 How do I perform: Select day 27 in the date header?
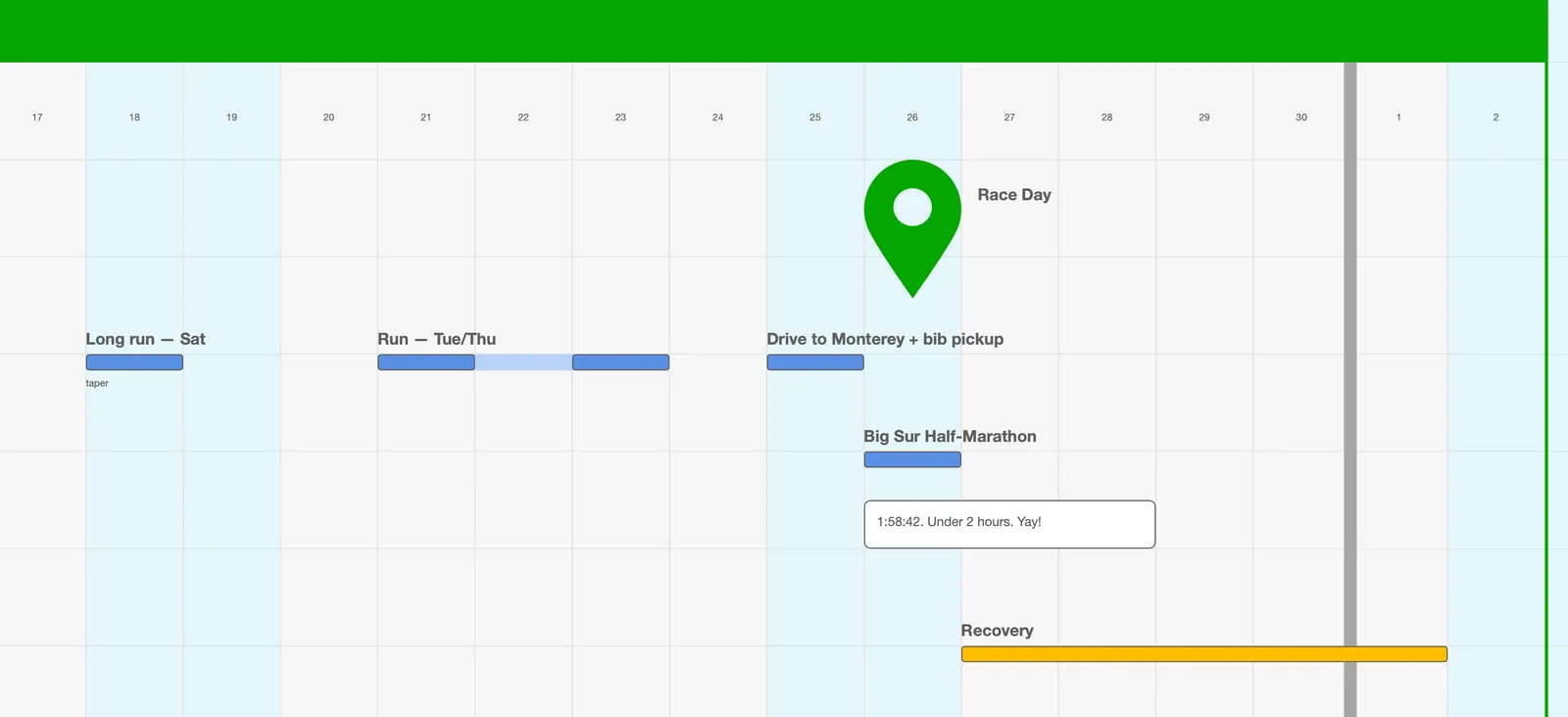click(x=1009, y=118)
